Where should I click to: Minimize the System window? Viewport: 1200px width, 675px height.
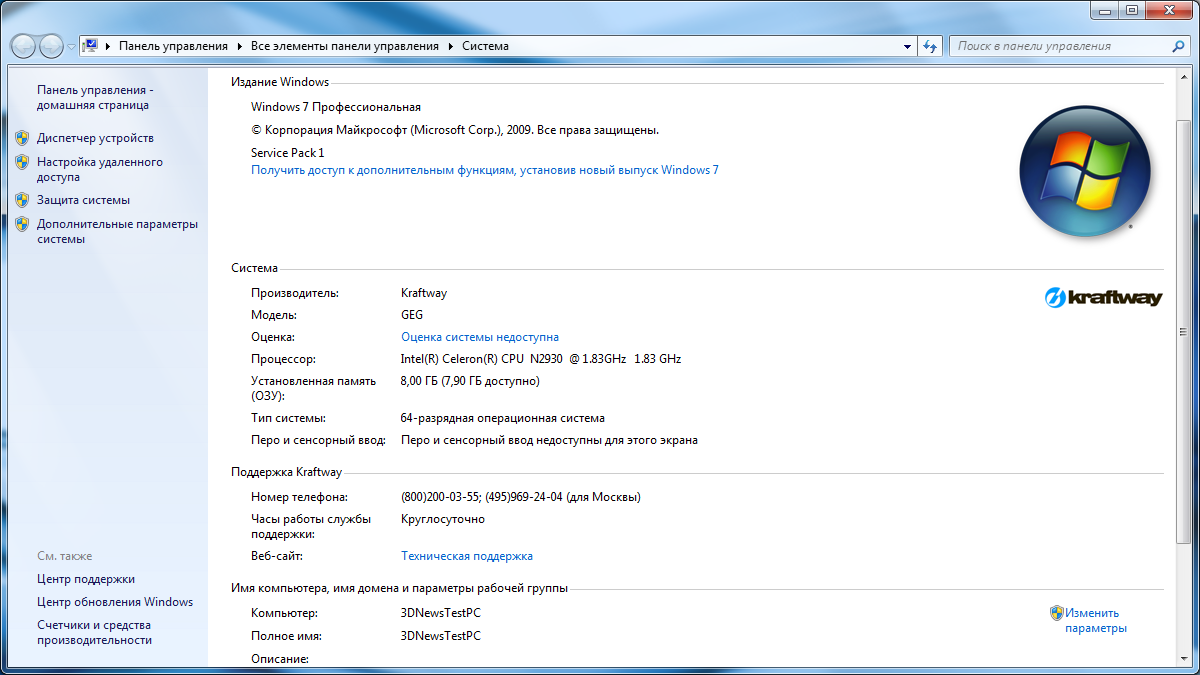pyautogui.click(x=1105, y=9)
